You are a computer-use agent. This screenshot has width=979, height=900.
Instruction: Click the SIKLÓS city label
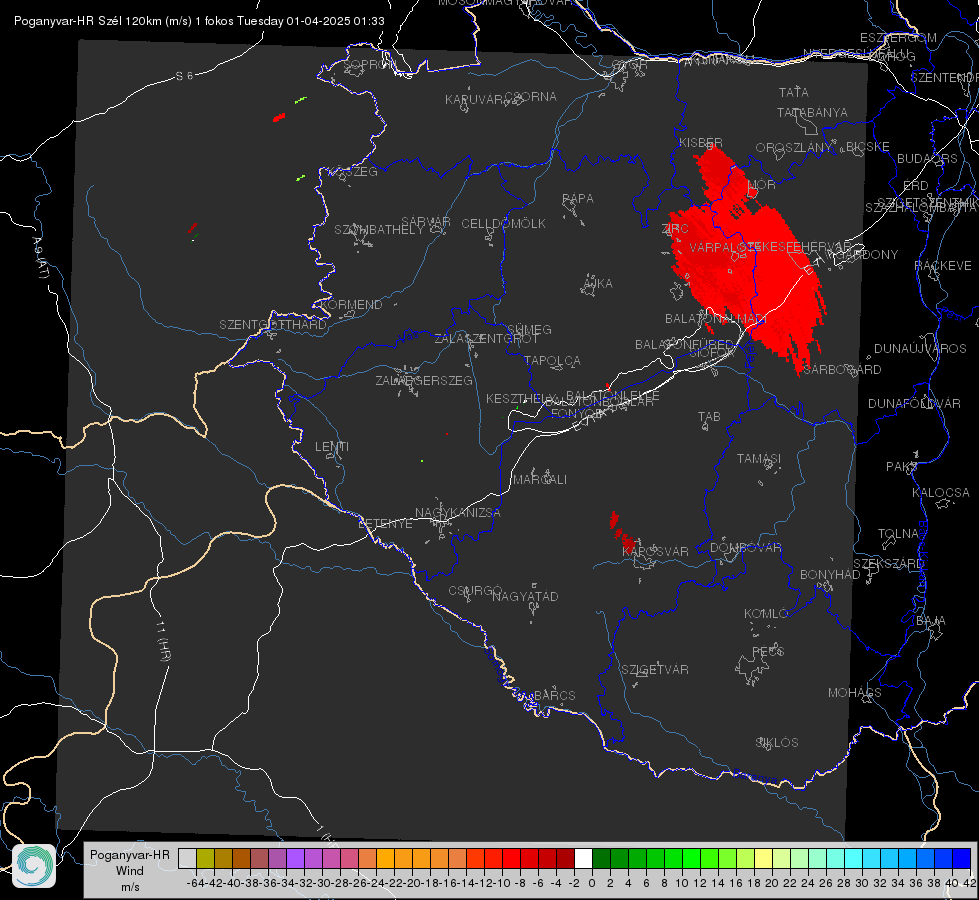777,743
